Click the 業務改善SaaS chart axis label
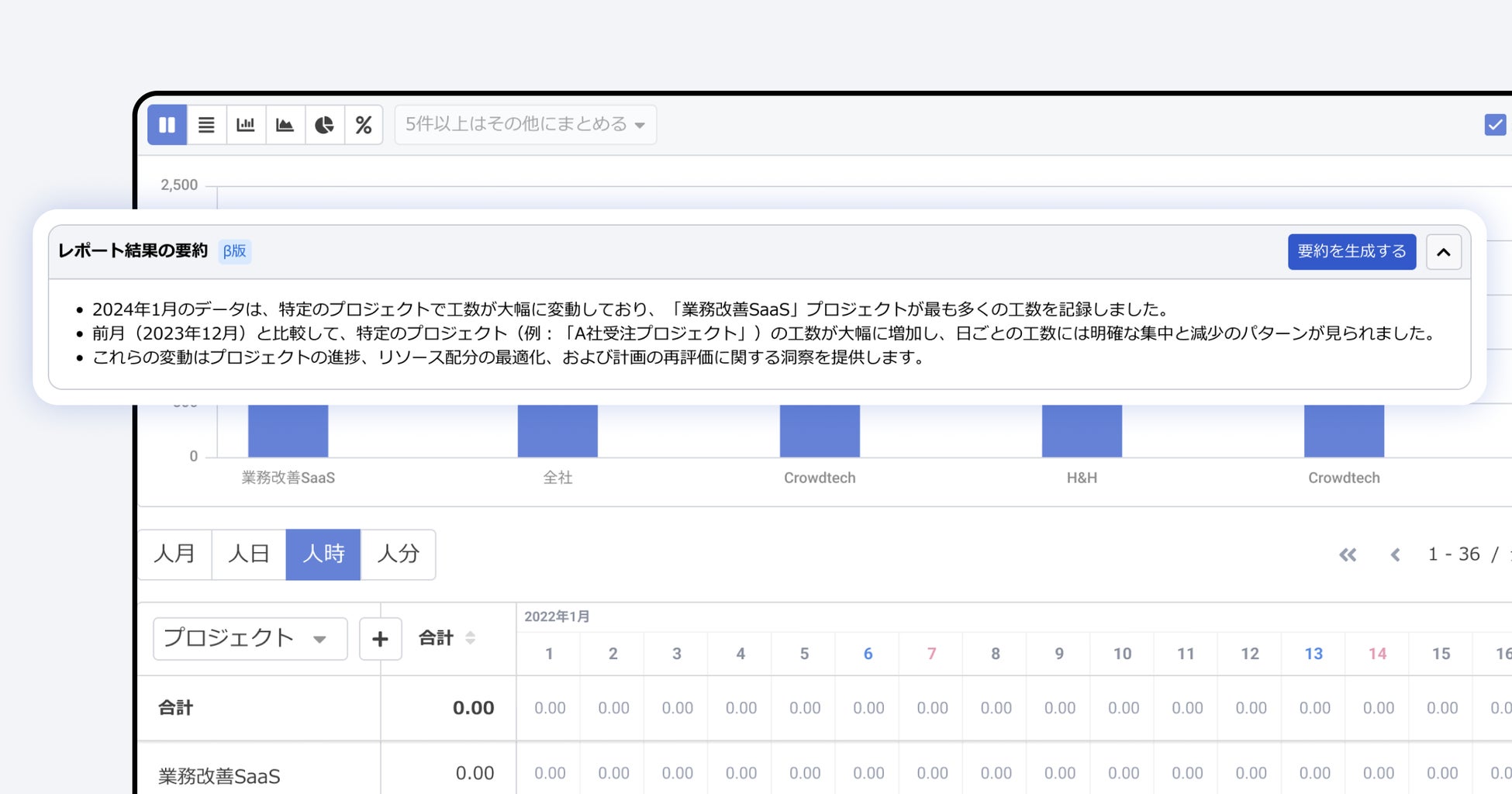 (288, 478)
